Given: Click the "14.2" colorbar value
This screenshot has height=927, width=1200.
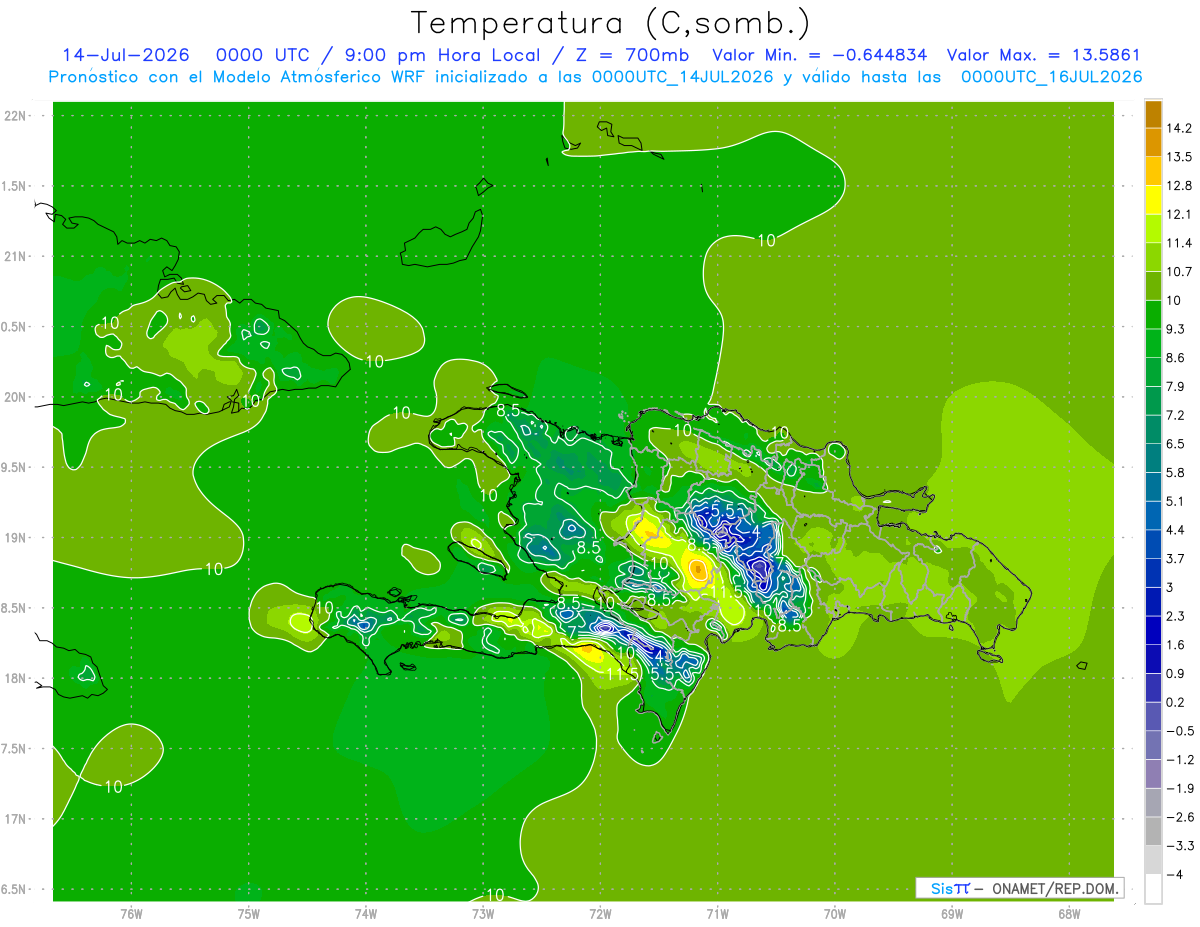Looking at the screenshot, I should click(1179, 128).
